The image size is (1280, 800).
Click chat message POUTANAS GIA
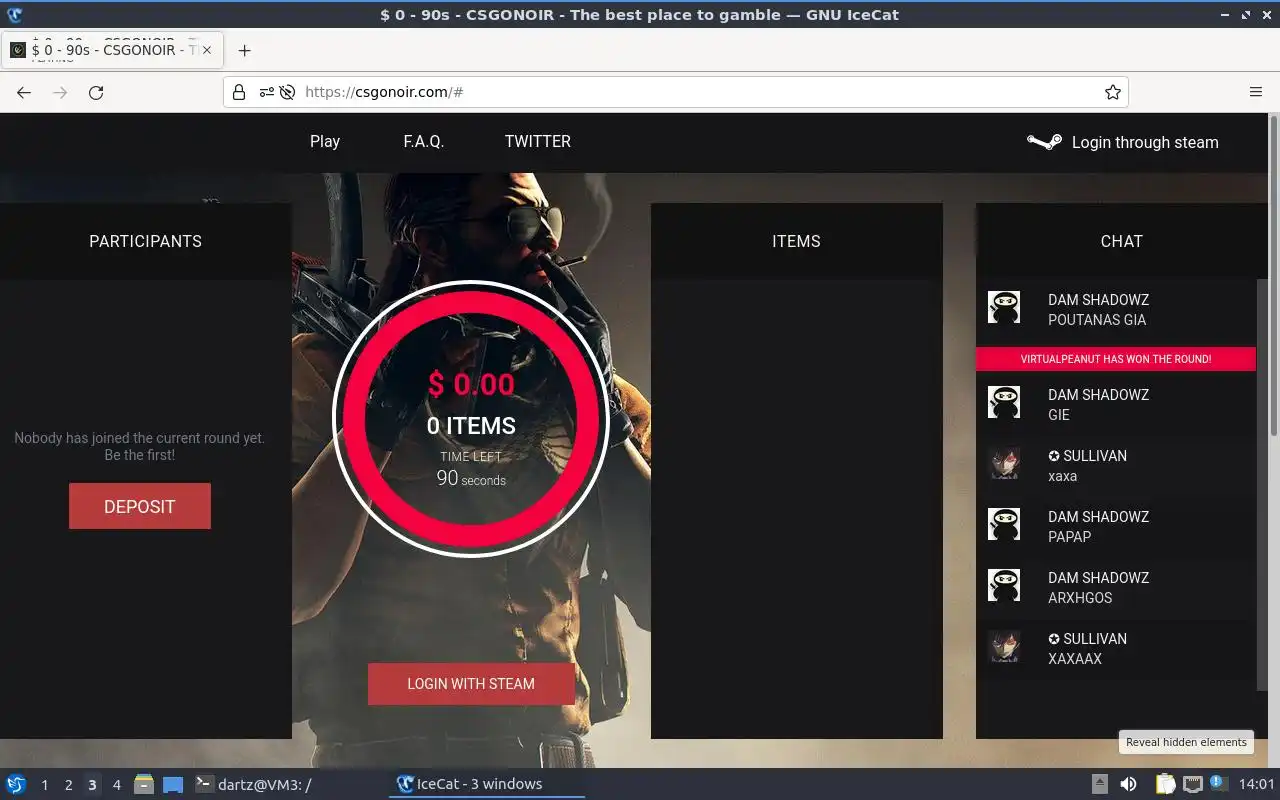(x=1097, y=320)
